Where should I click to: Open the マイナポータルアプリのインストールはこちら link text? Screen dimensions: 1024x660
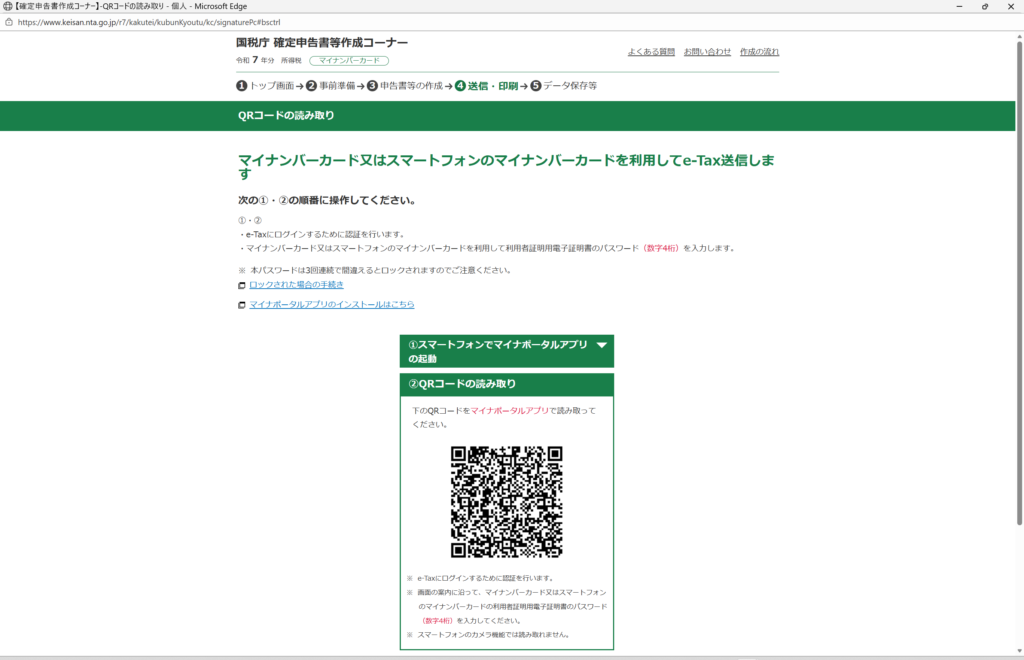pos(331,304)
